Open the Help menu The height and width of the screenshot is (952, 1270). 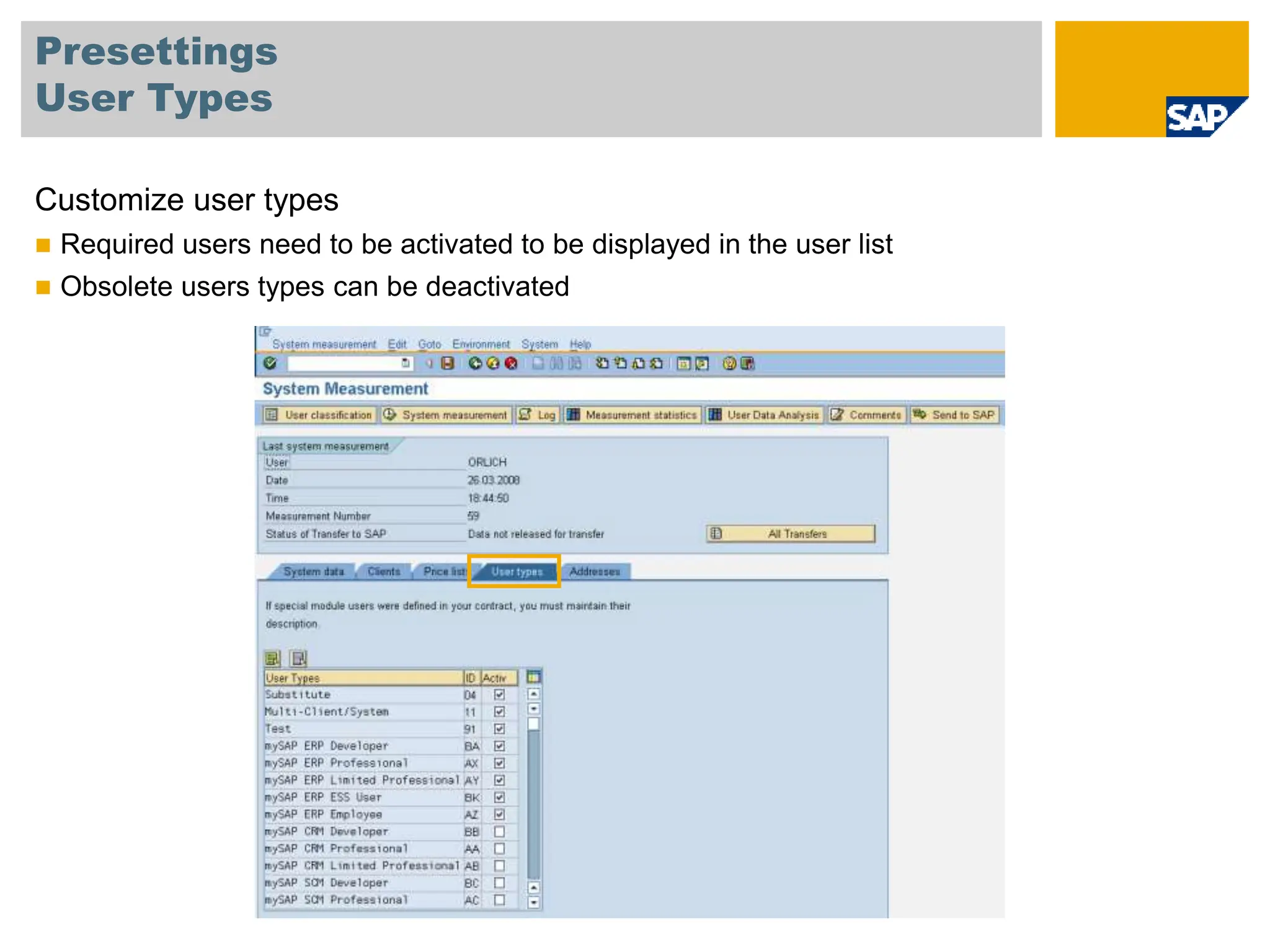[580, 344]
